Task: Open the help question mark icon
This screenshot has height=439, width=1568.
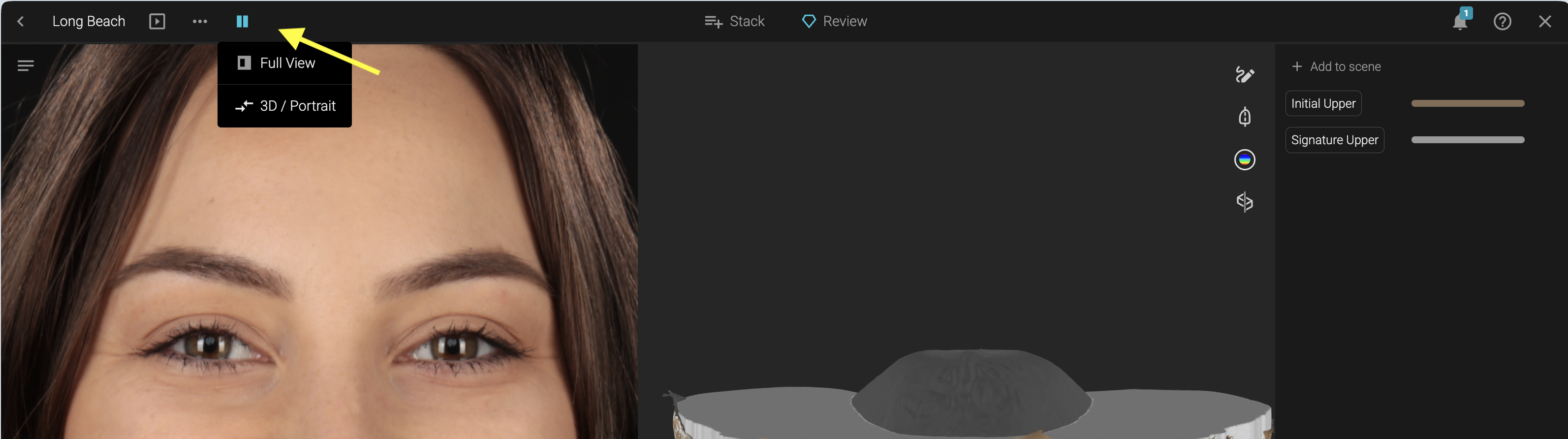Action: (1502, 22)
